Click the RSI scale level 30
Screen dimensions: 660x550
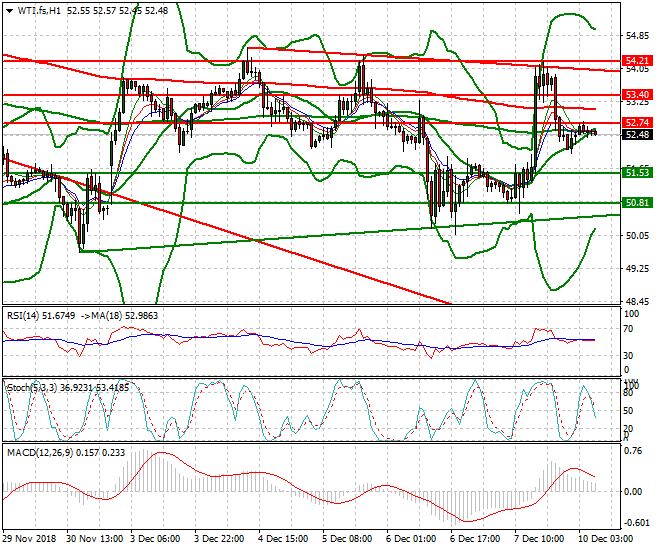pyautogui.click(x=628, y=356)
